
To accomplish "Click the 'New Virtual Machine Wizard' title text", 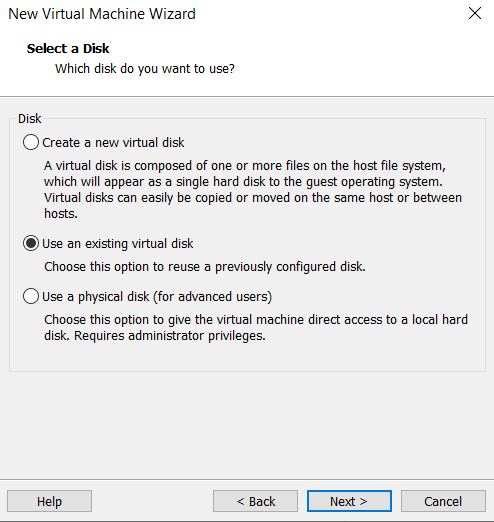I will (x=102, y=14).
